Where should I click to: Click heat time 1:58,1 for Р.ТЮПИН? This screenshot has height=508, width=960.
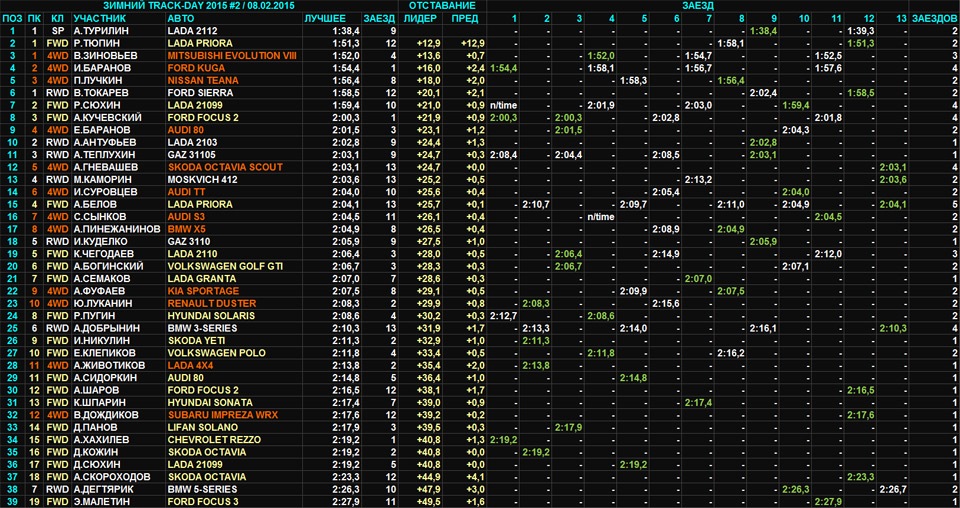[730, 43]
